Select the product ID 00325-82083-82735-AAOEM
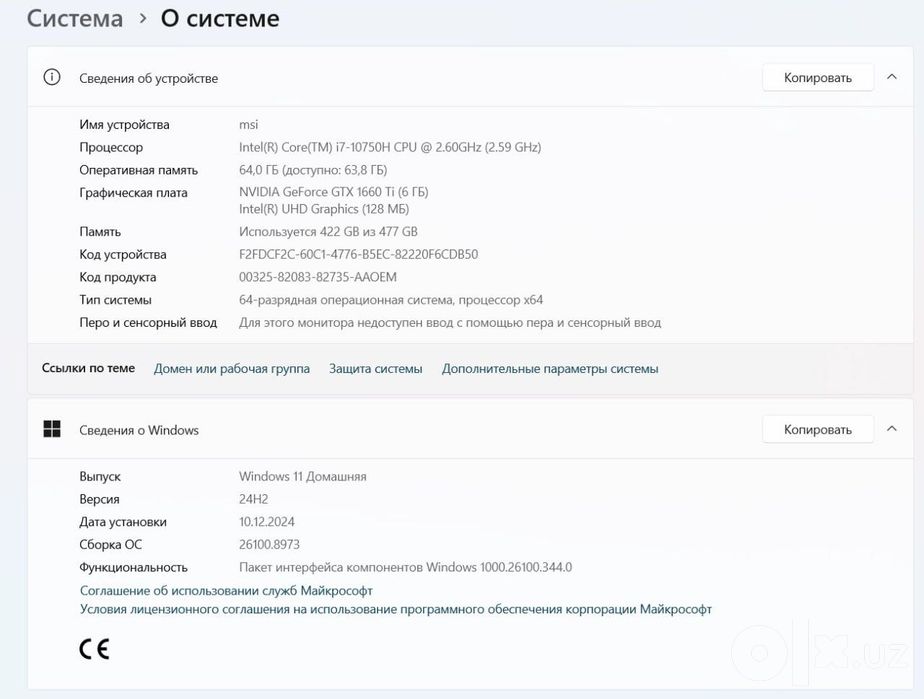 point(318,277)
